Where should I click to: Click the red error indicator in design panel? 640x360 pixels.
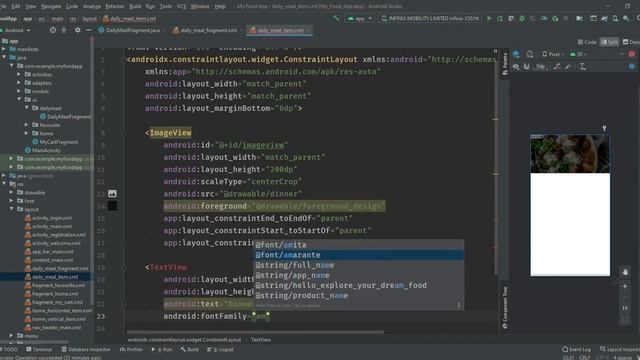pyautogui.click(x=632, y=54)
